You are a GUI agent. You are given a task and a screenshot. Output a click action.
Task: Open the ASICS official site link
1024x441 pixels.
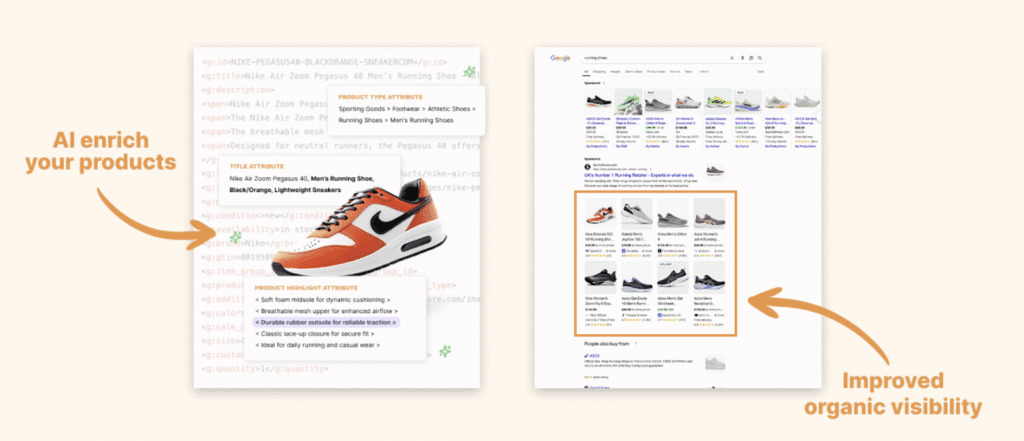[x=592, y=356]
